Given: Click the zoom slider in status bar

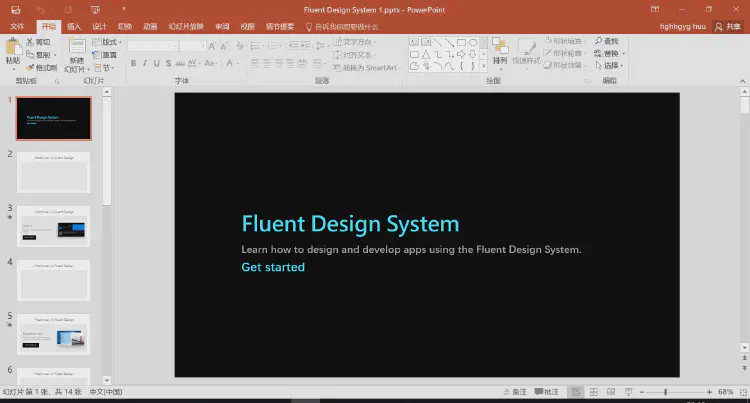Looking at the screenshot, I should tap(666, 391).
